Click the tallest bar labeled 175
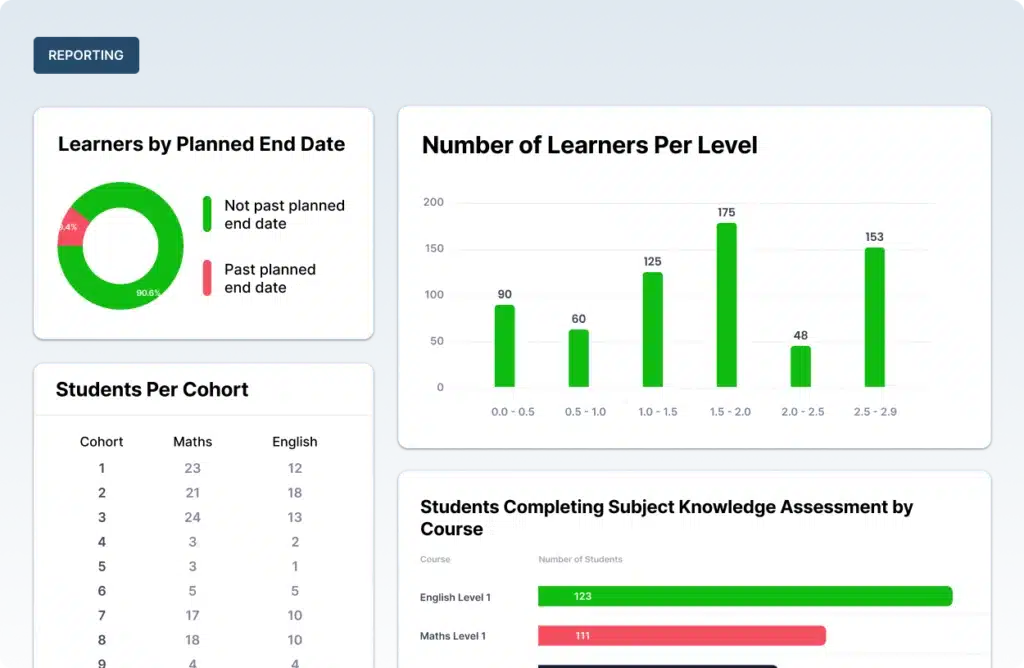The width and height of the screenshot is (1024, 668). click(726, 305)
